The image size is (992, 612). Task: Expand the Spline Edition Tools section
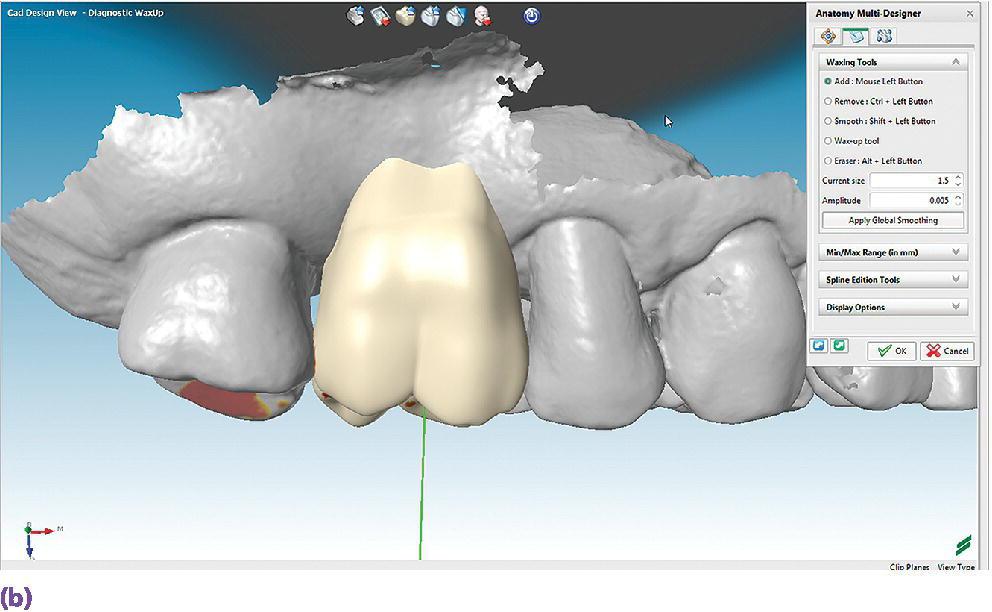tap(956, 280)
